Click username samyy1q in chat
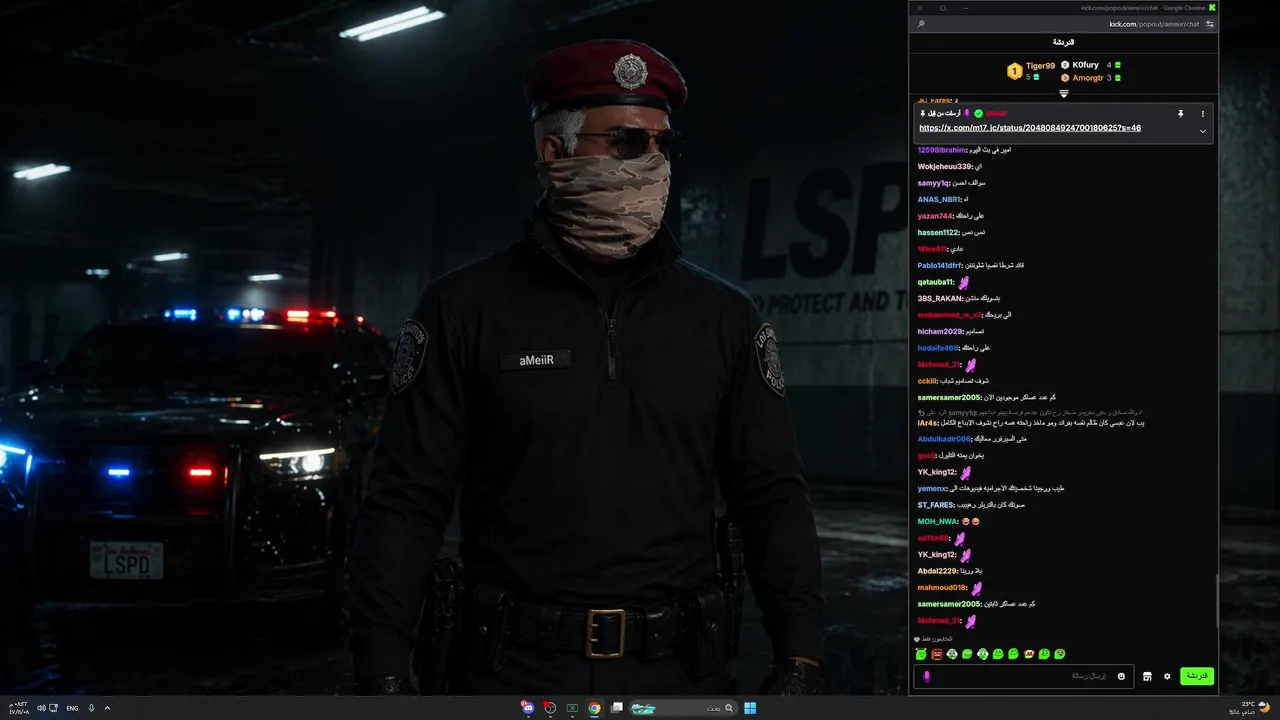 point(933,183)
